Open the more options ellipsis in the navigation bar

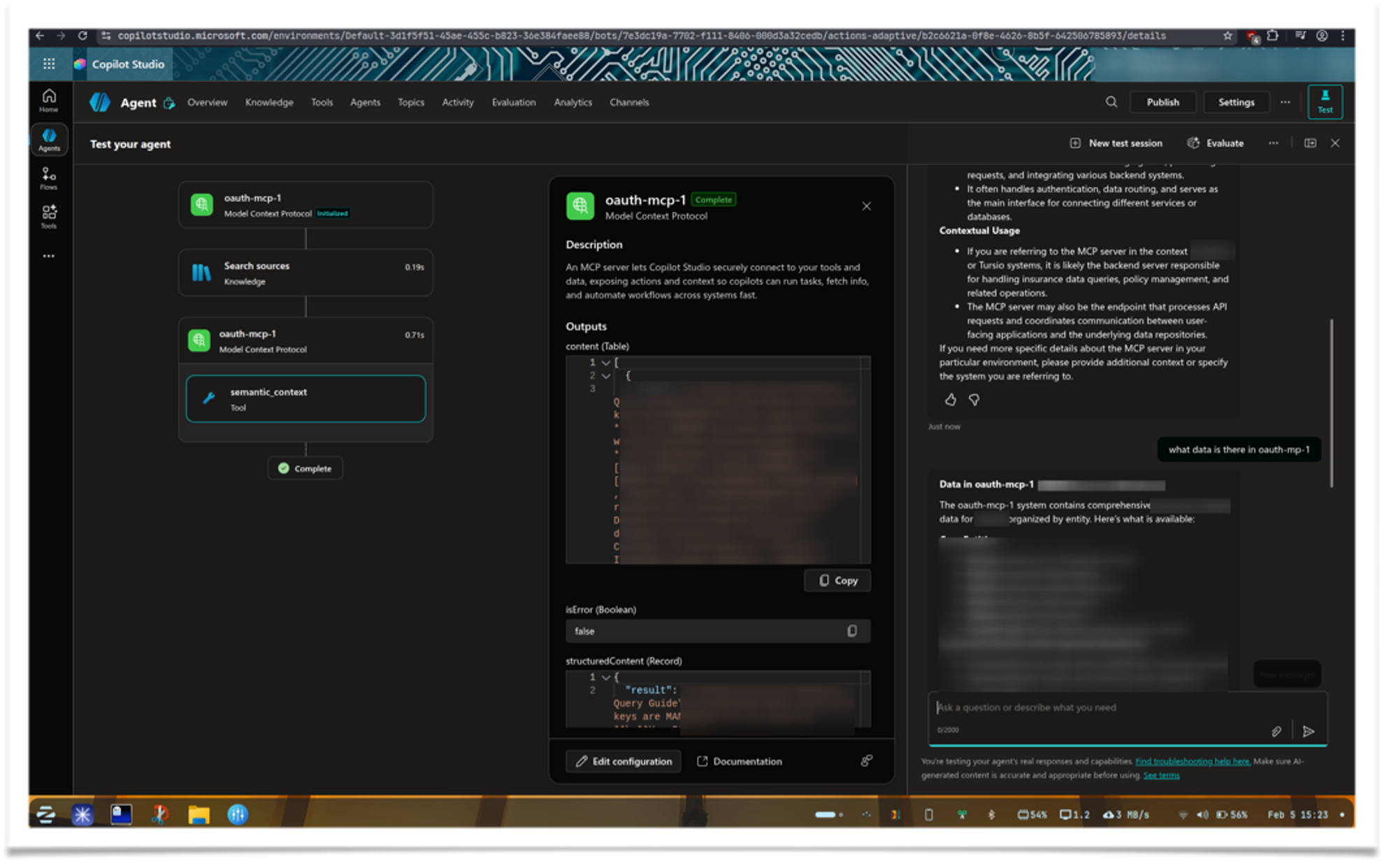[1285, 102]
